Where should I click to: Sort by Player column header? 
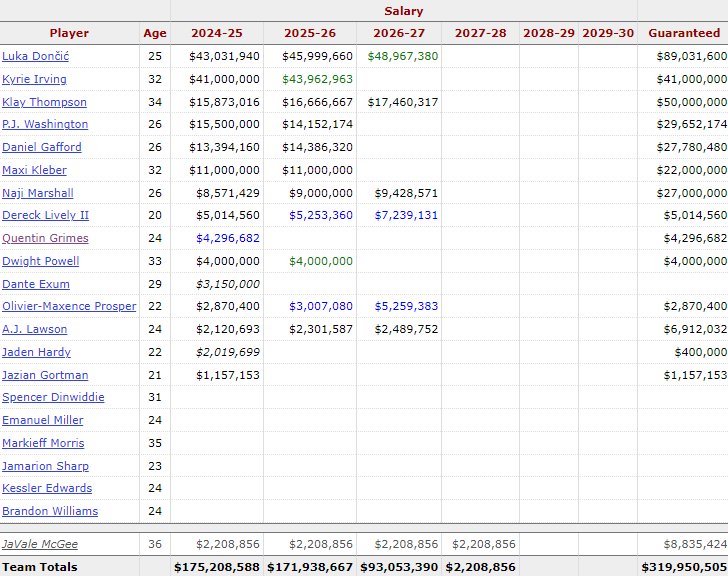tap(69, 33)
